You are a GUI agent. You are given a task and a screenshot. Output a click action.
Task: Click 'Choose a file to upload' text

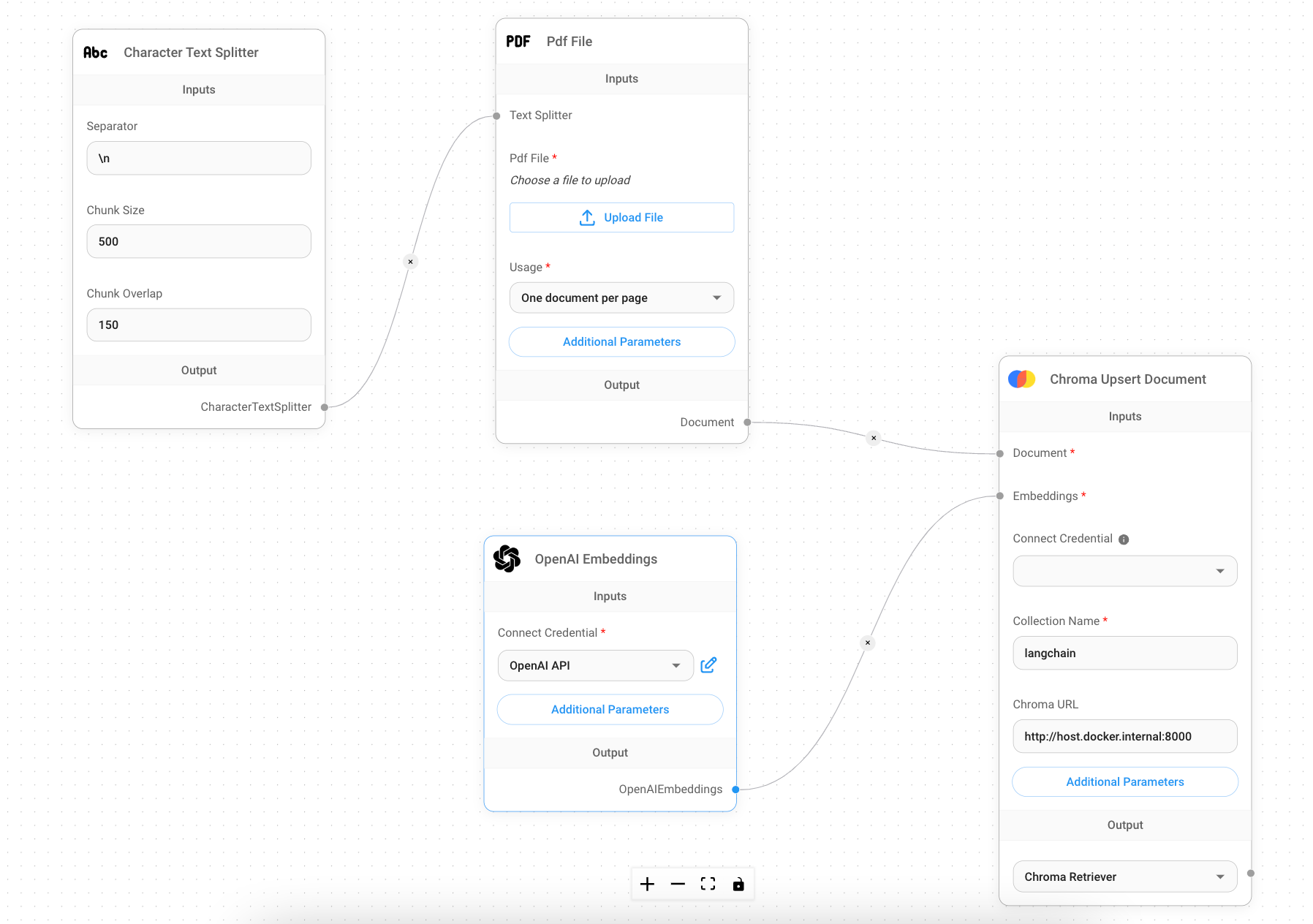pos(570,181)
